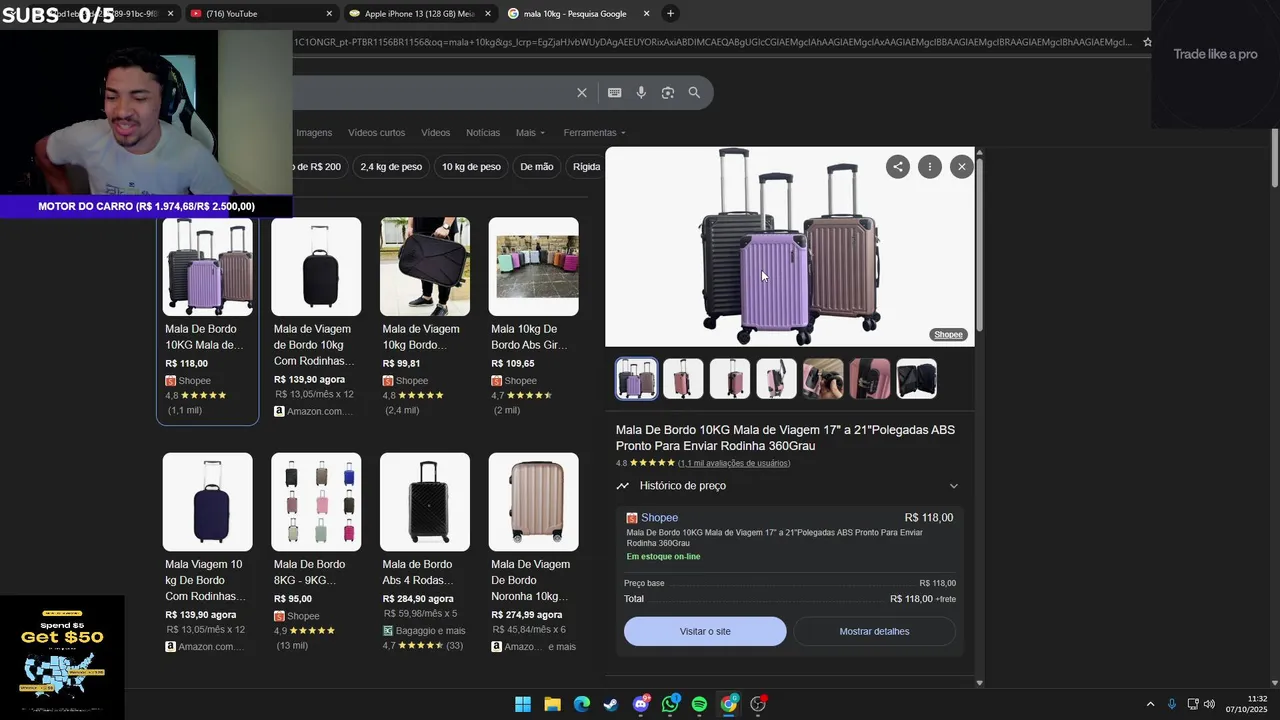Open File Explorer from the taskbar
Image resolution: width=1280 pixels, height=720 pixels.
[x=552, y=704]
